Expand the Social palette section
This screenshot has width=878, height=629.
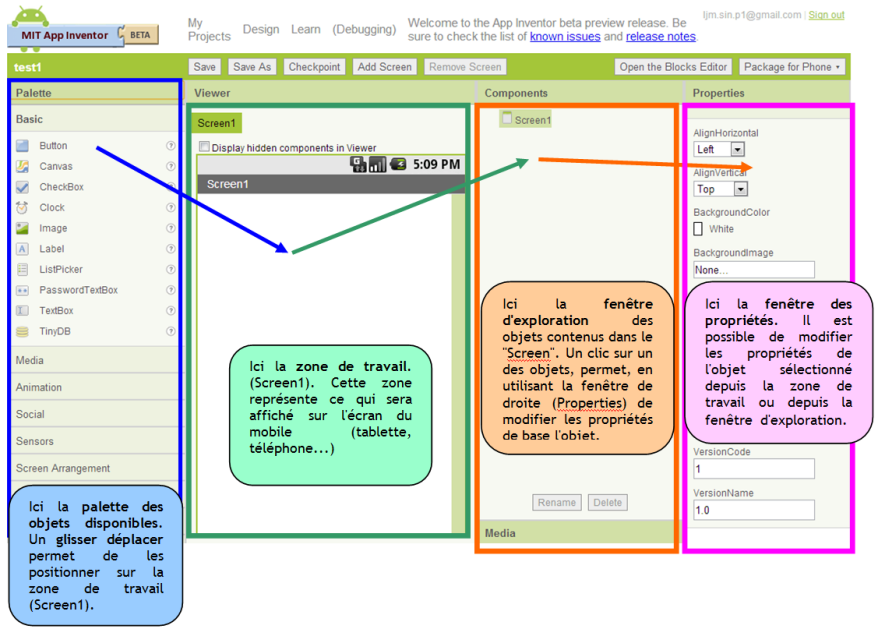tap(94, 414)
